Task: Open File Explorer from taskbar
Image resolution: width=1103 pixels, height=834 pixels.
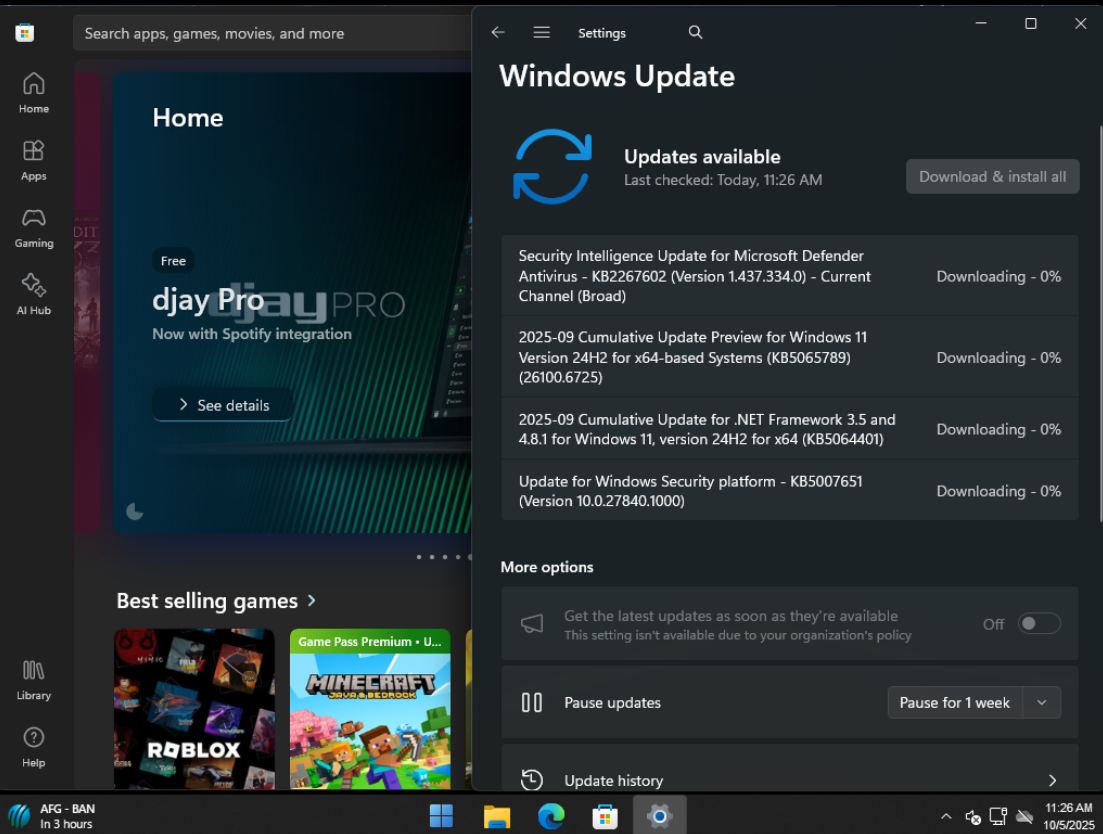Action: coord(497,816)
